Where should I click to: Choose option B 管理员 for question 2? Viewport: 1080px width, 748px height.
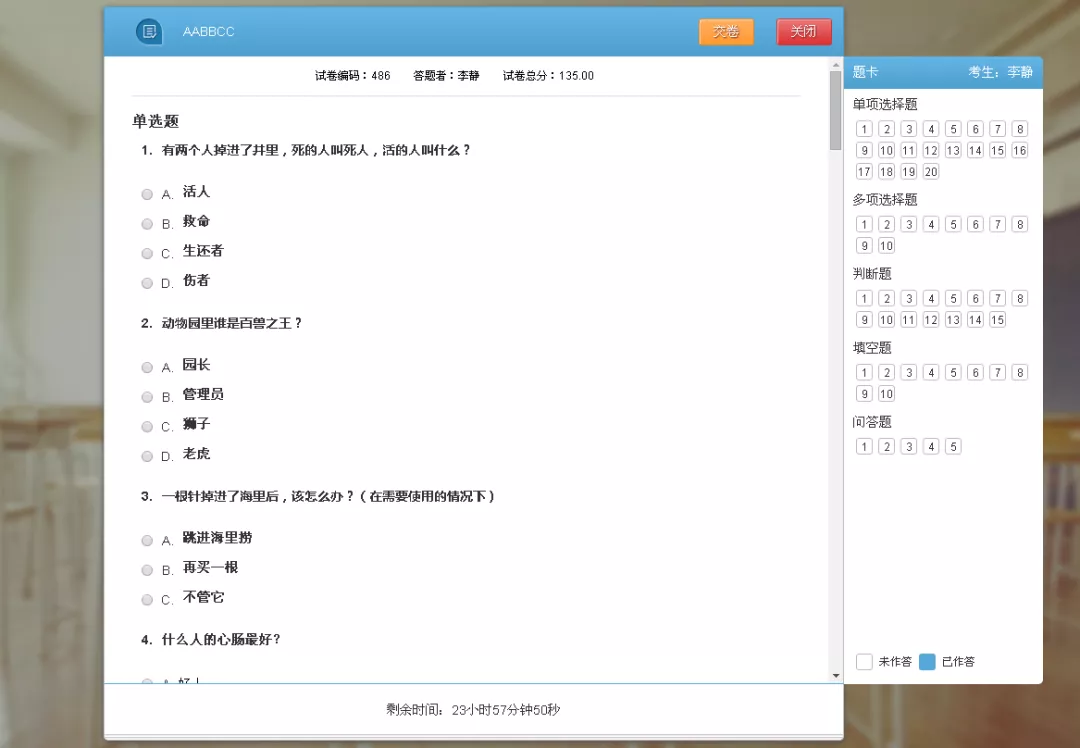click(x=147, y=397)
